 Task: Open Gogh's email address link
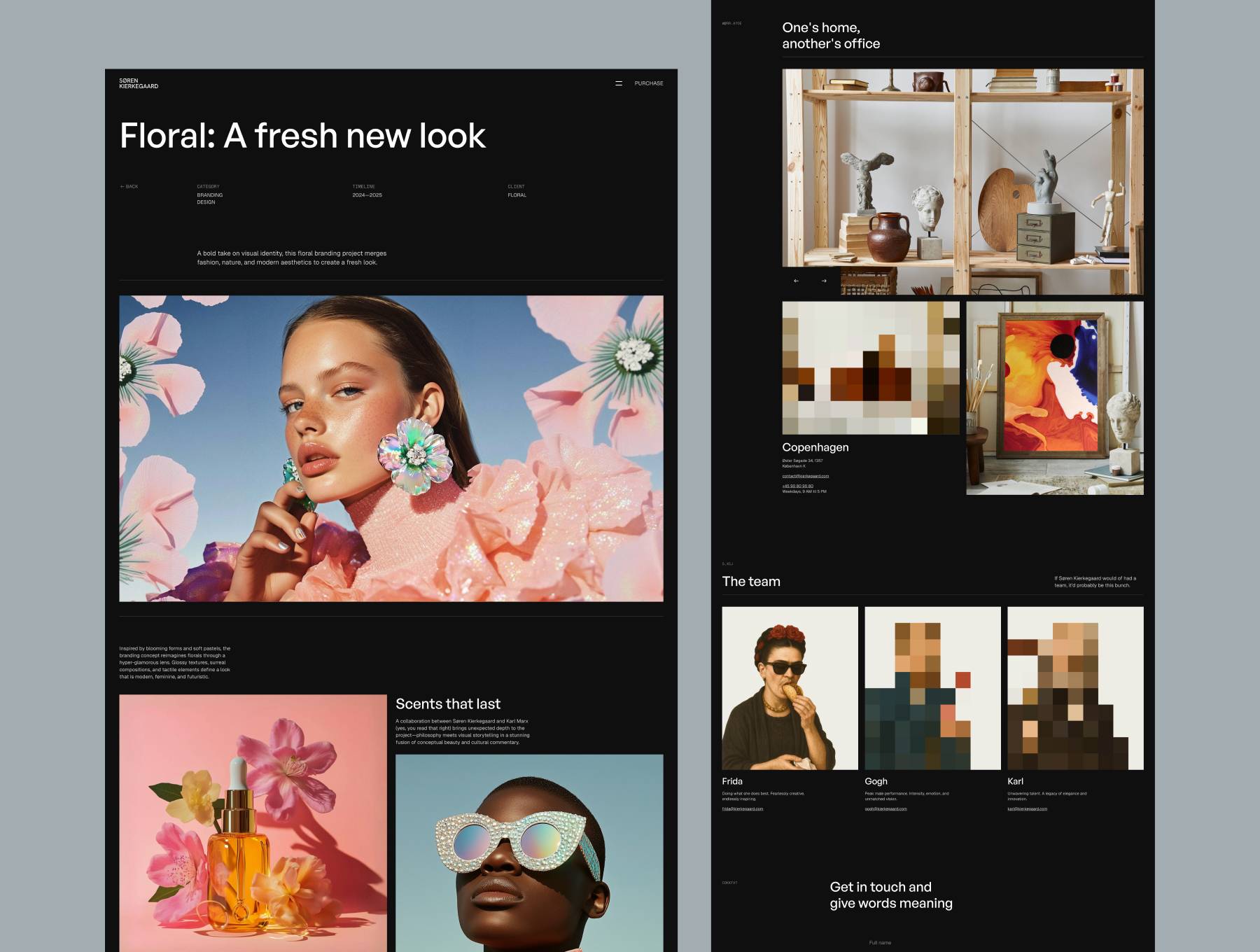(x=885, y=808)
